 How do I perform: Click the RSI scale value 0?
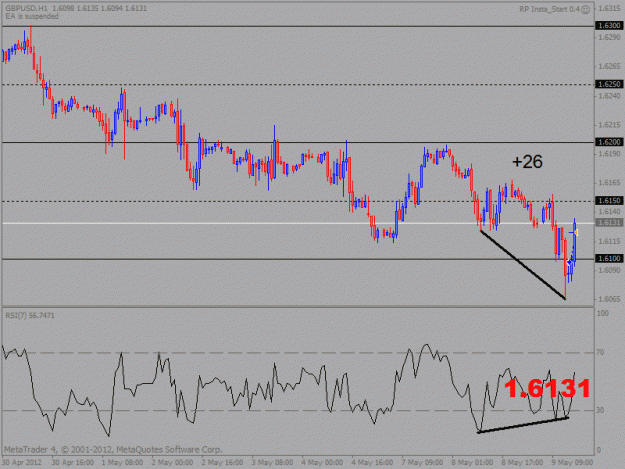(598, 450)
